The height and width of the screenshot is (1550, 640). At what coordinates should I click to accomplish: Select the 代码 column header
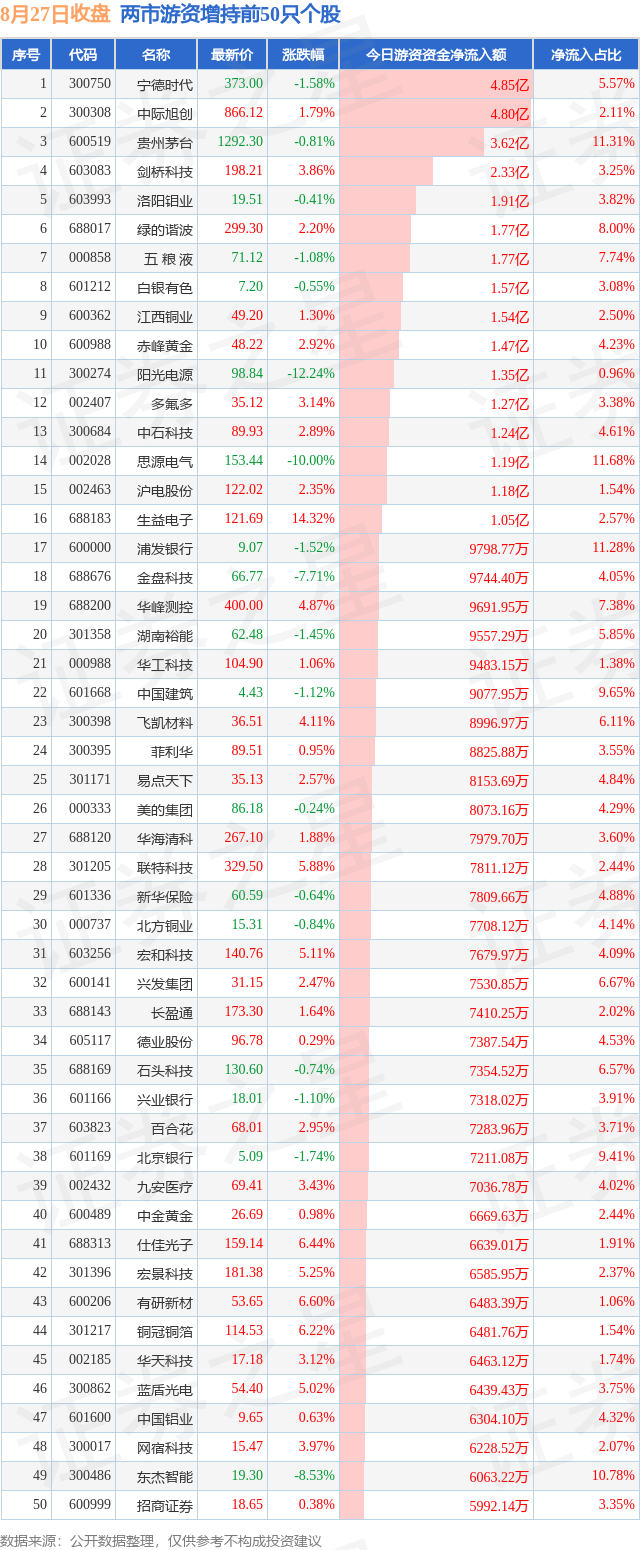click(x=82, y=55)
